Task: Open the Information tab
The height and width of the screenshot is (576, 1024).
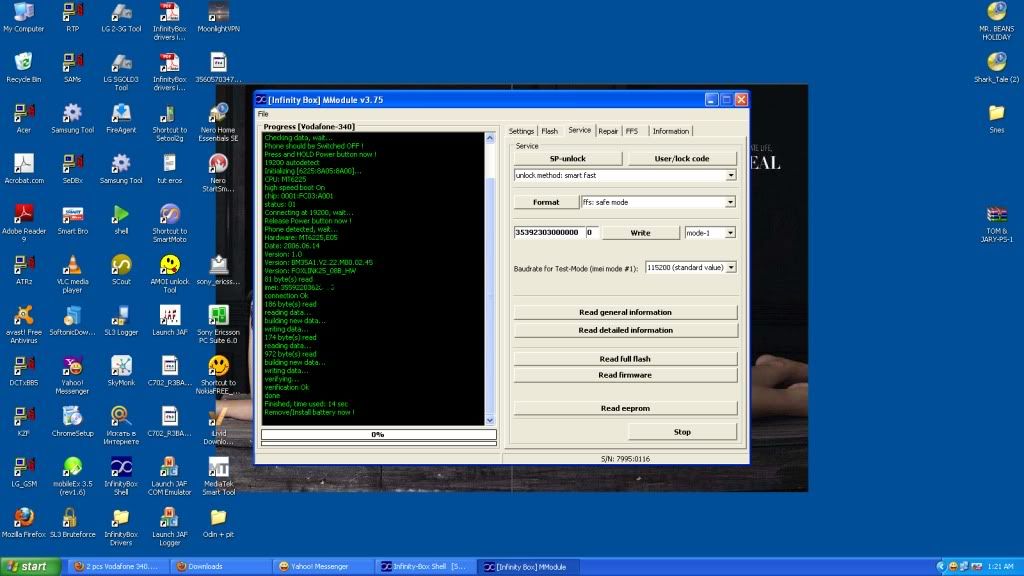Action: tap(671, 131)
